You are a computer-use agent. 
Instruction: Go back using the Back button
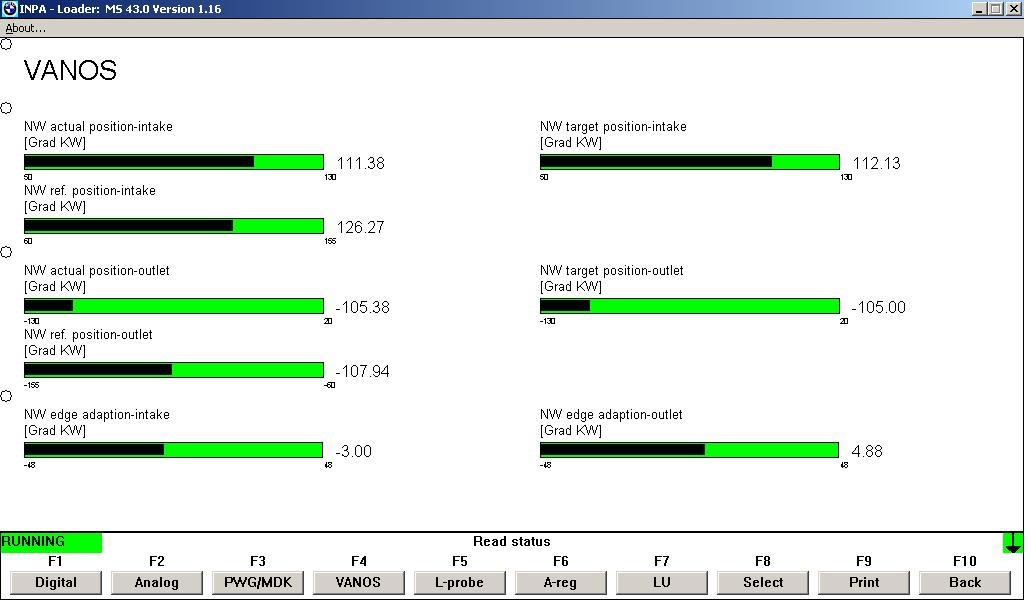(965, 582)
